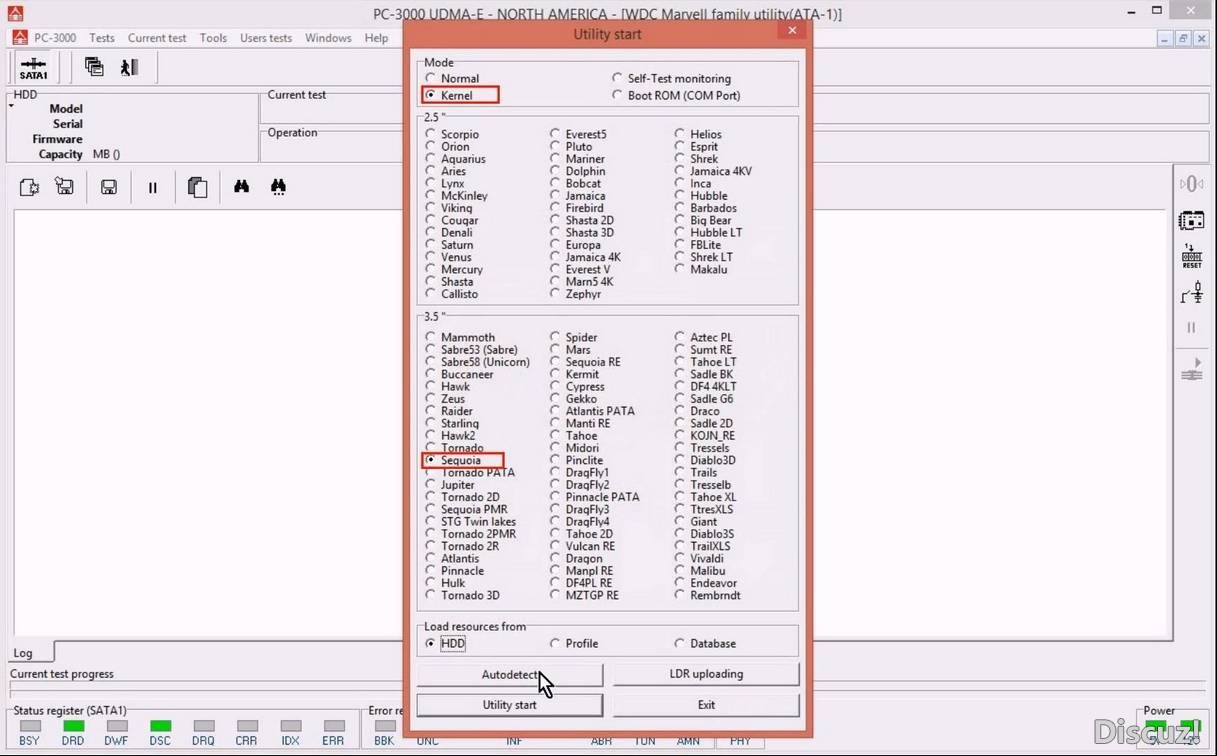1217x756 pixels.
Task: Select the Kermit family option
Action: pyautogui.click(x=556, y=374)
